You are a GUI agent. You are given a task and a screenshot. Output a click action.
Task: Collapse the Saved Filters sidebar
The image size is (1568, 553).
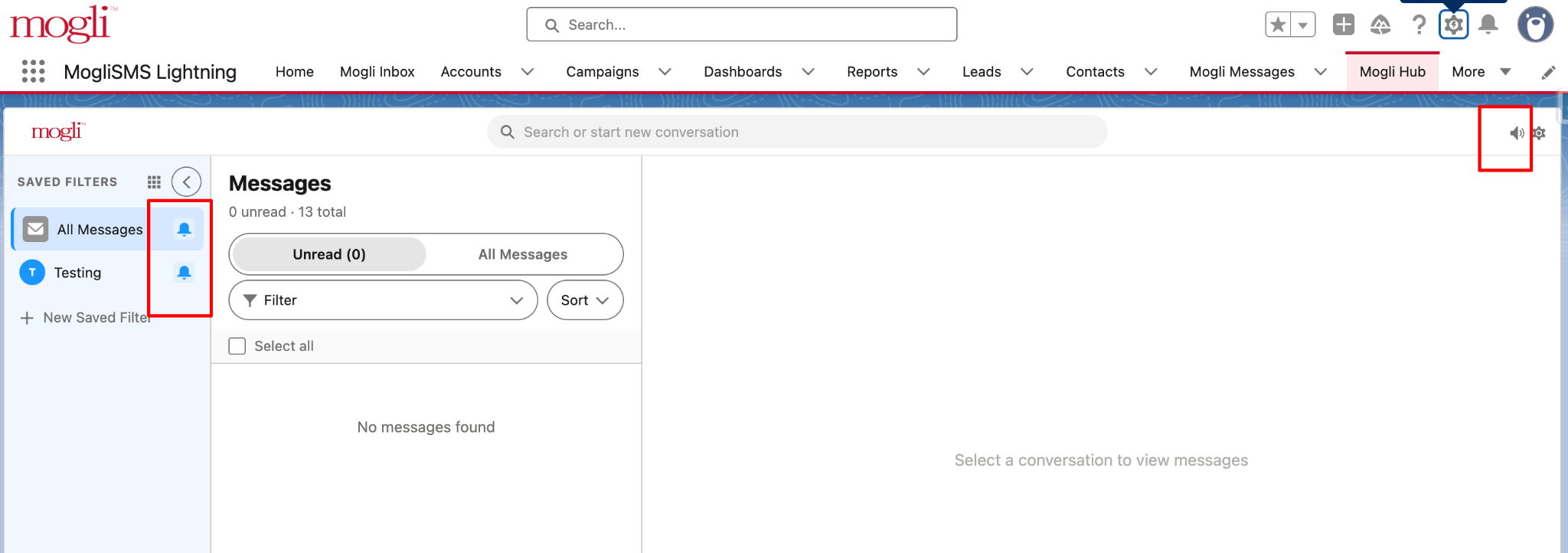point(186,182)
